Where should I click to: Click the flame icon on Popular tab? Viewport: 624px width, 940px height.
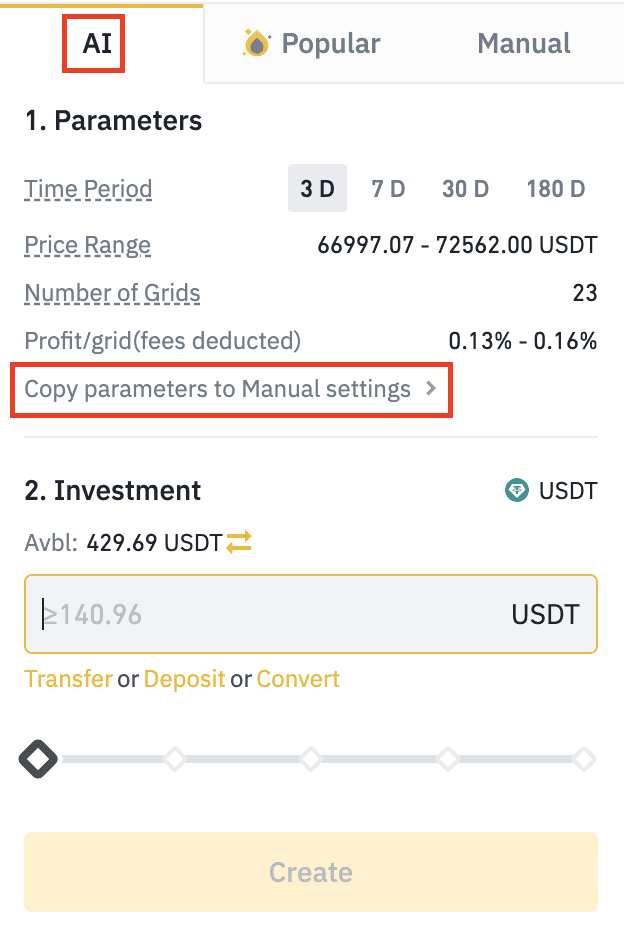258,43
